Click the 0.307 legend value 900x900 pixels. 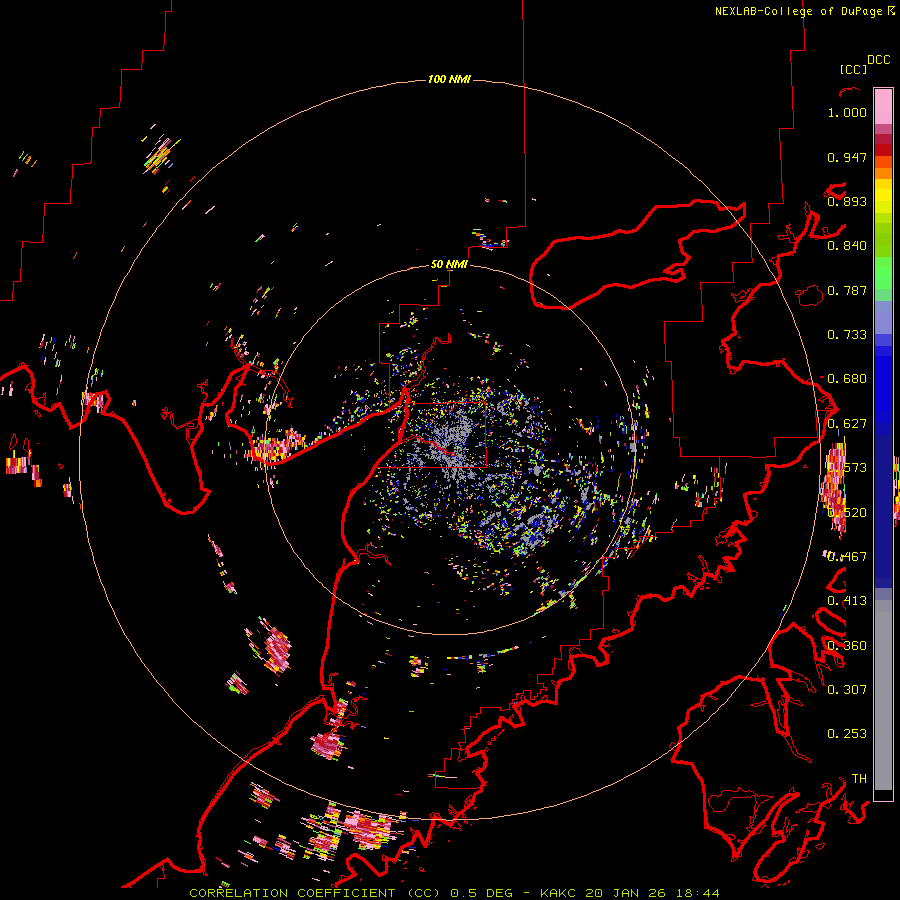847,689
